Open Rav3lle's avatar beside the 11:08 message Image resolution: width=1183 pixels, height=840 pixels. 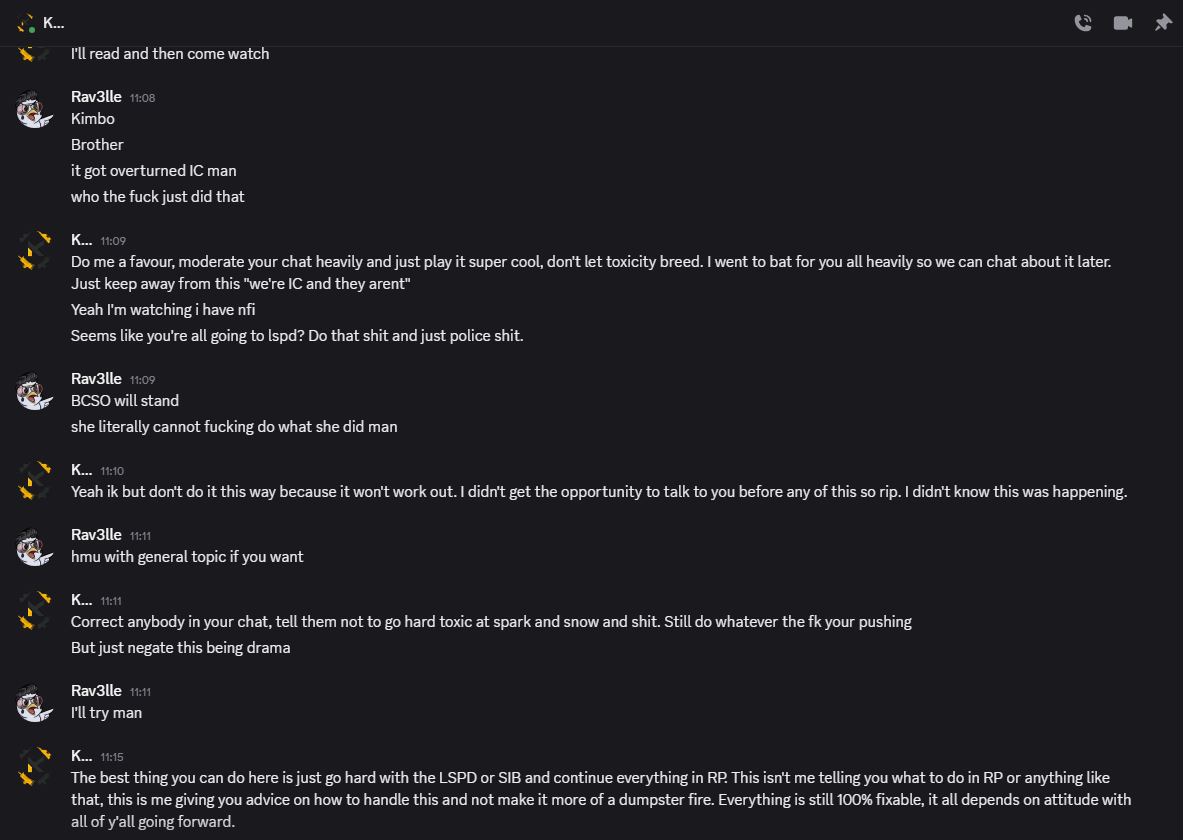[x=34, y=108]
